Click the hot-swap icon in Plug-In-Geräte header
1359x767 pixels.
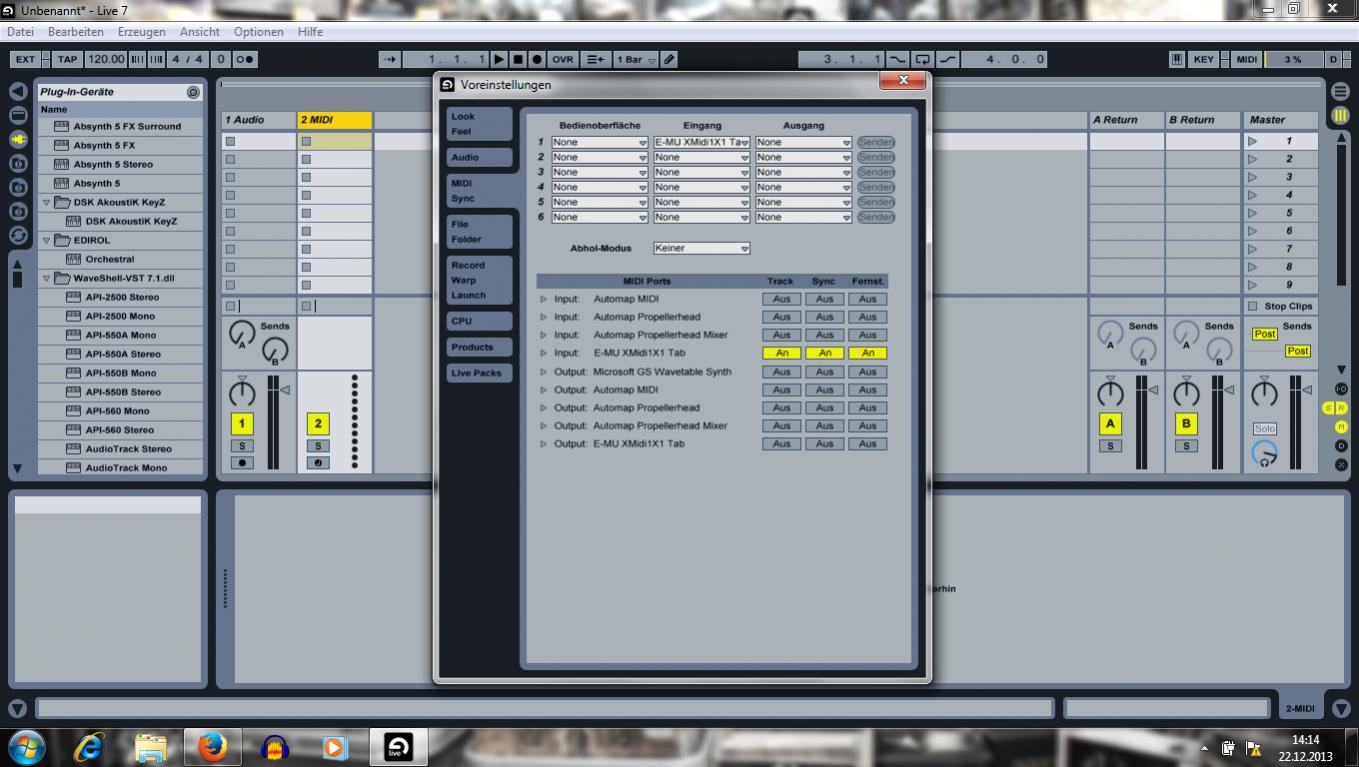click(193, 92)
